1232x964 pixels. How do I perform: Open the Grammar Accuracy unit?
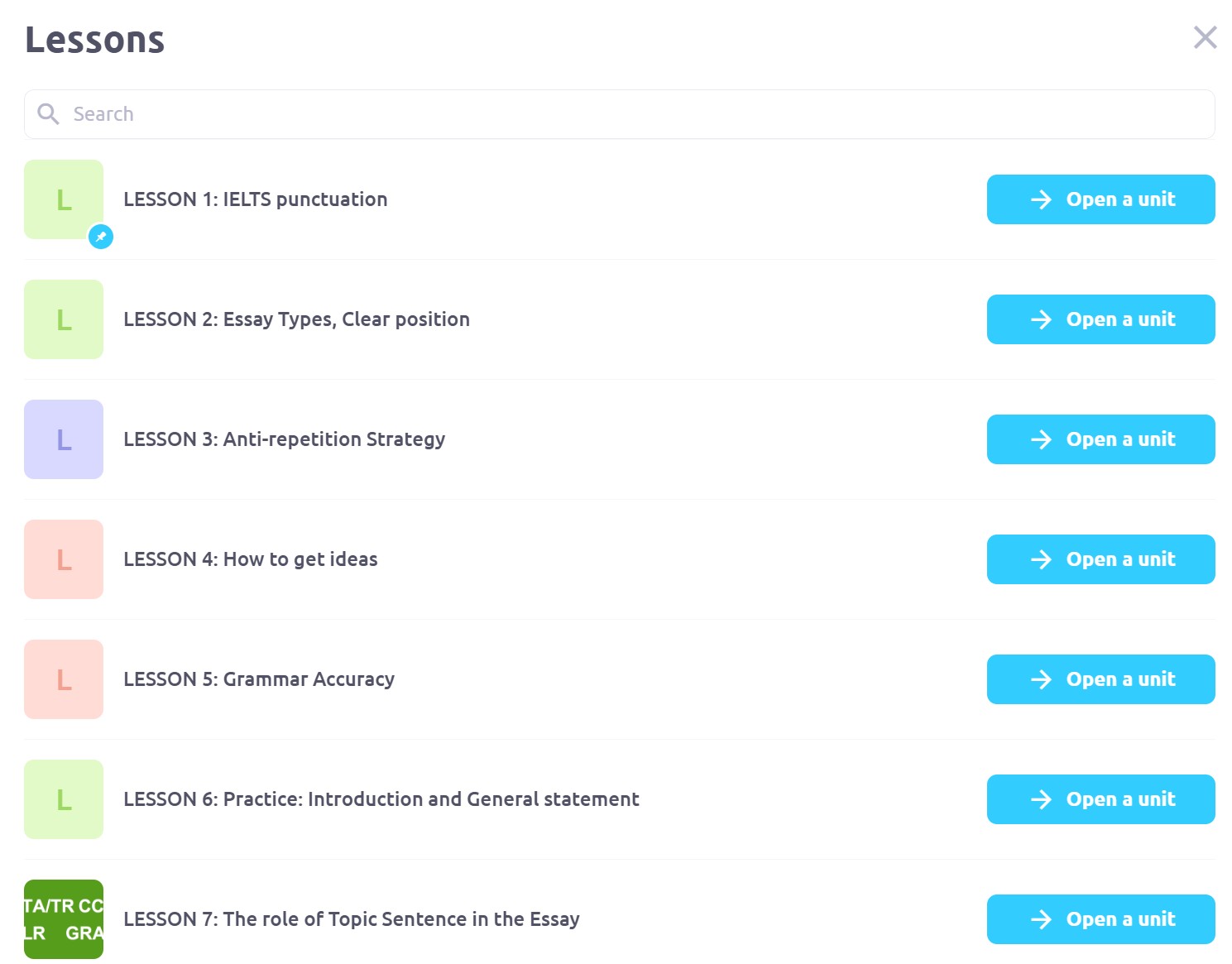[1100, 679]
